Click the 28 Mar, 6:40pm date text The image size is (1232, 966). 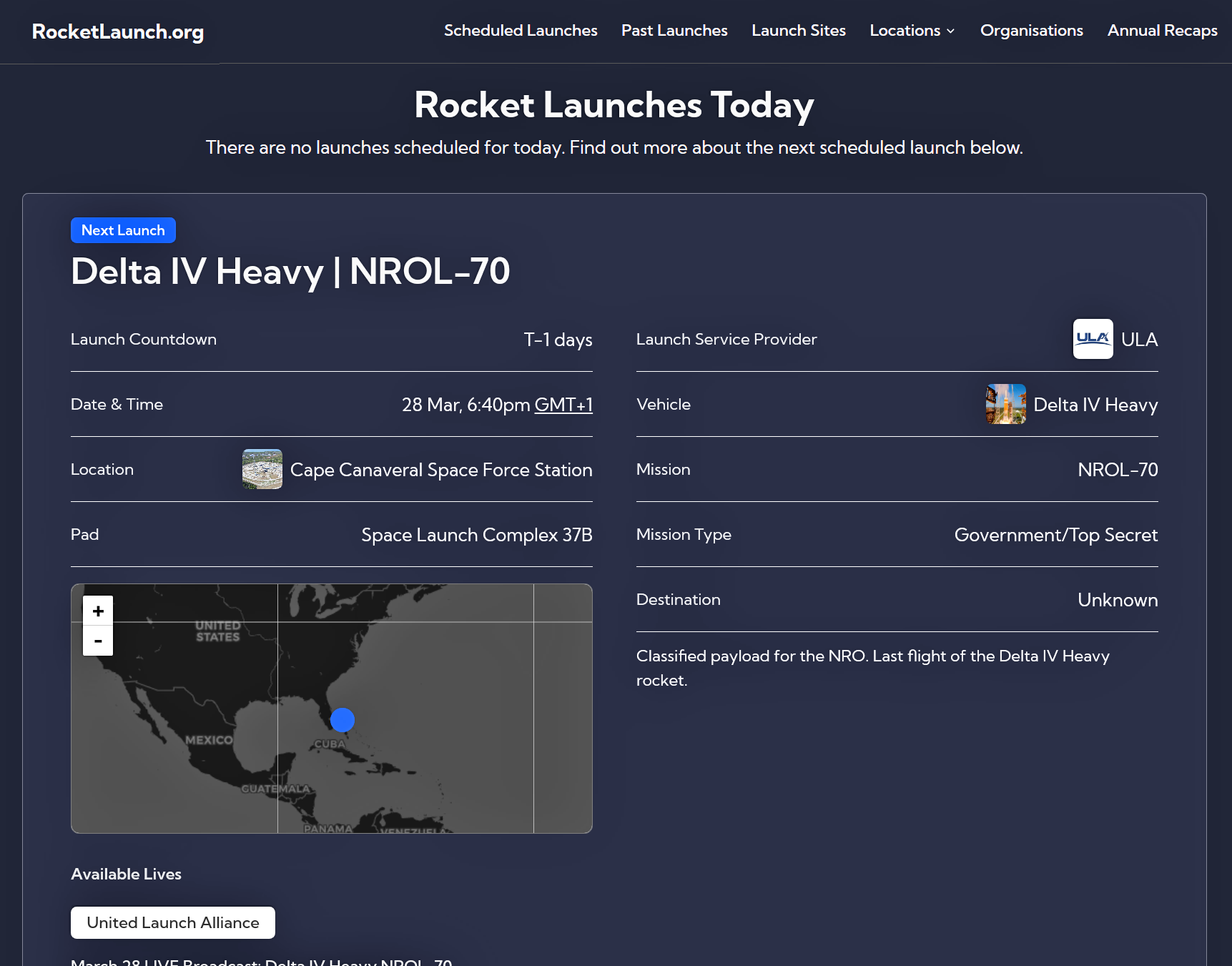point(466,405)
